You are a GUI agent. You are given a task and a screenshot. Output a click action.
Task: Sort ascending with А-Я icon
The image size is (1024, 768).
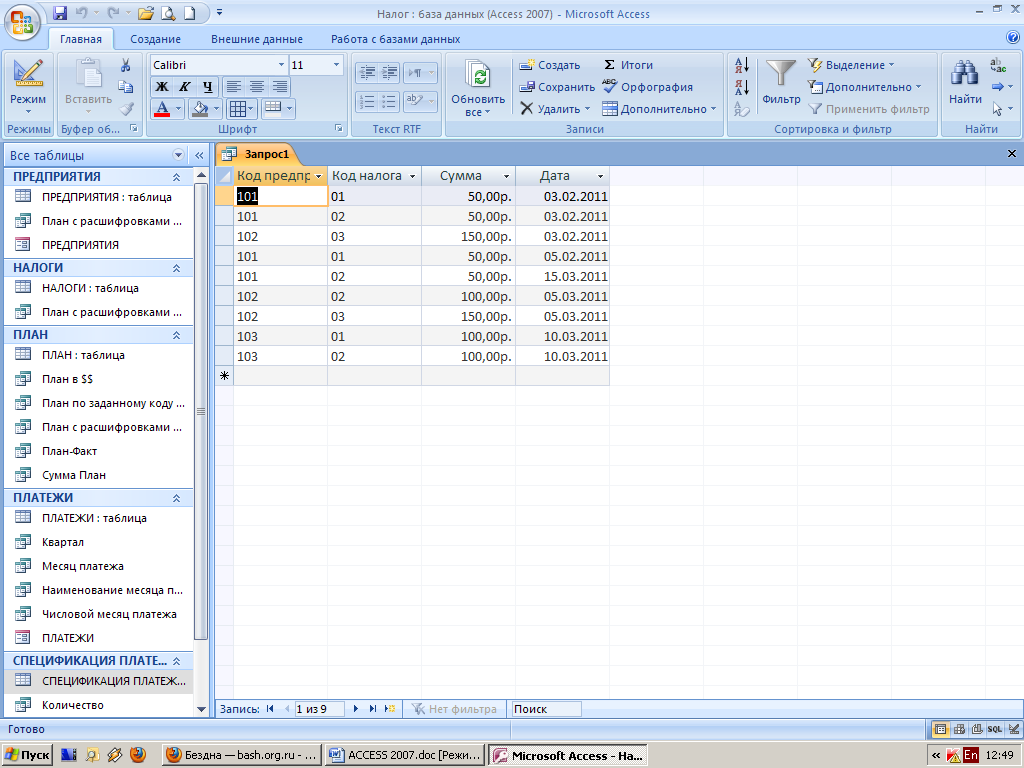point(742,65)
